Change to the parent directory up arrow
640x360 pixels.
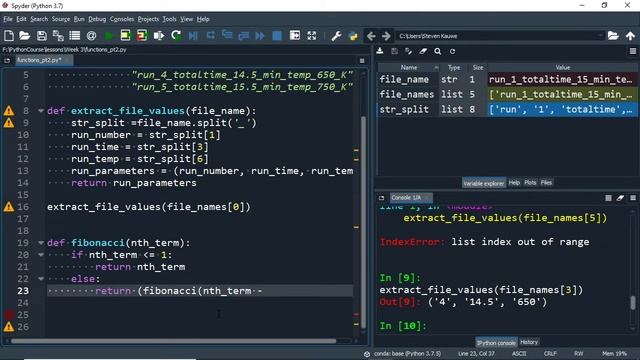[630, 36]
